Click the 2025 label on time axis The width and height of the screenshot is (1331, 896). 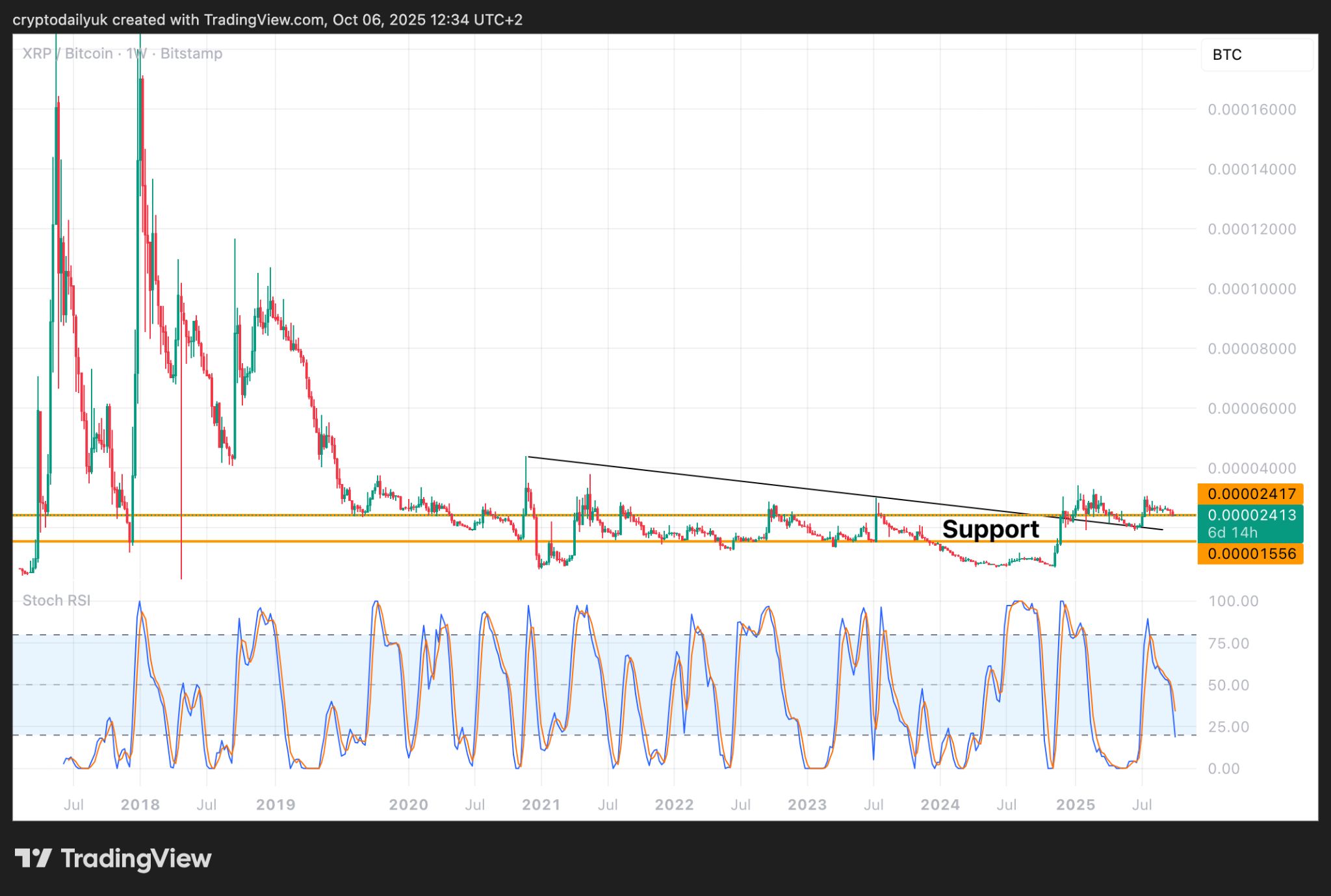(1075, 804)
